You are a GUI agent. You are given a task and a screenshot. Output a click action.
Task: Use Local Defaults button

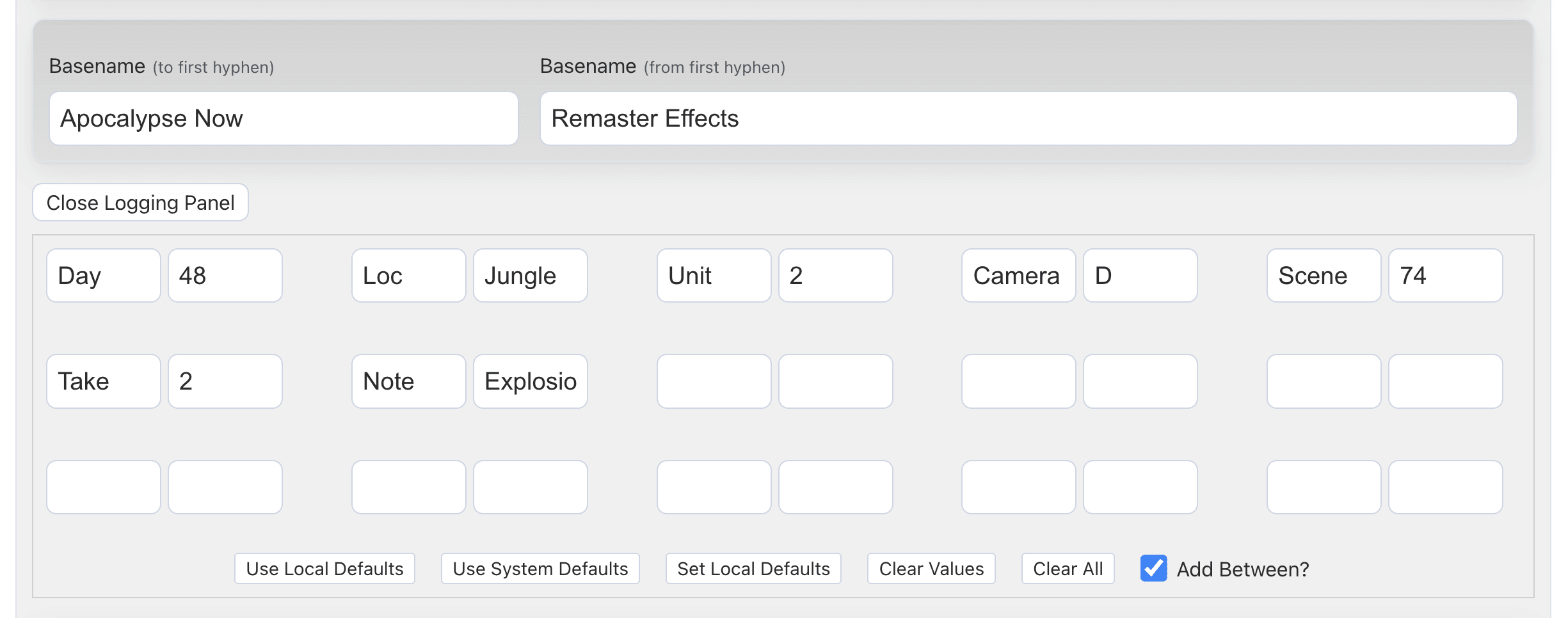coord(325,569)
